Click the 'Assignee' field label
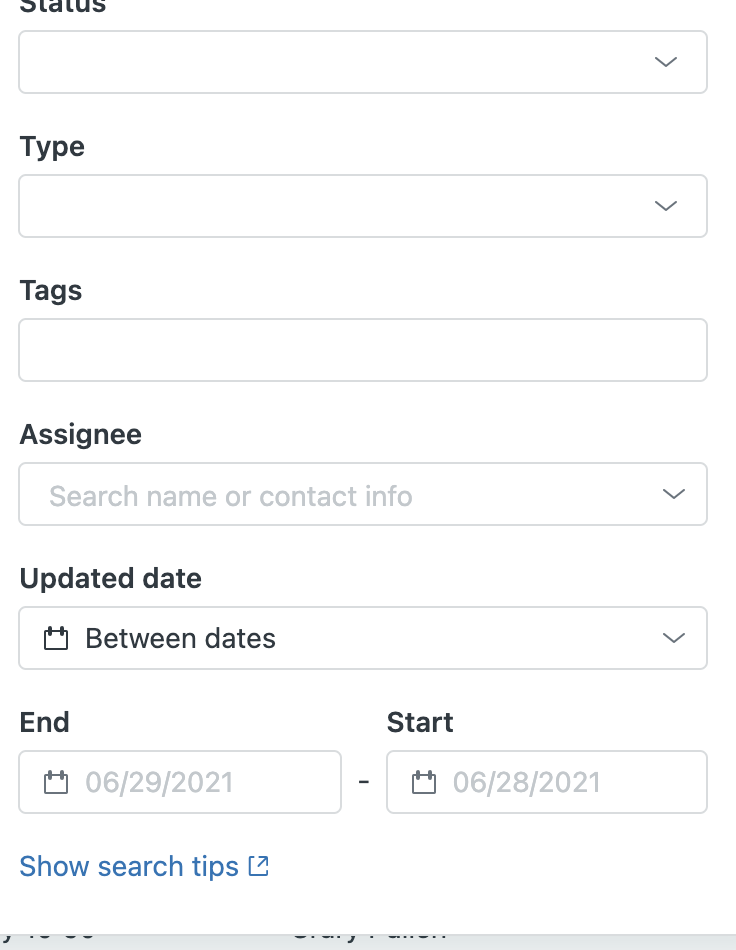This screenshot has height=950, width=736. tap(81, 434)
